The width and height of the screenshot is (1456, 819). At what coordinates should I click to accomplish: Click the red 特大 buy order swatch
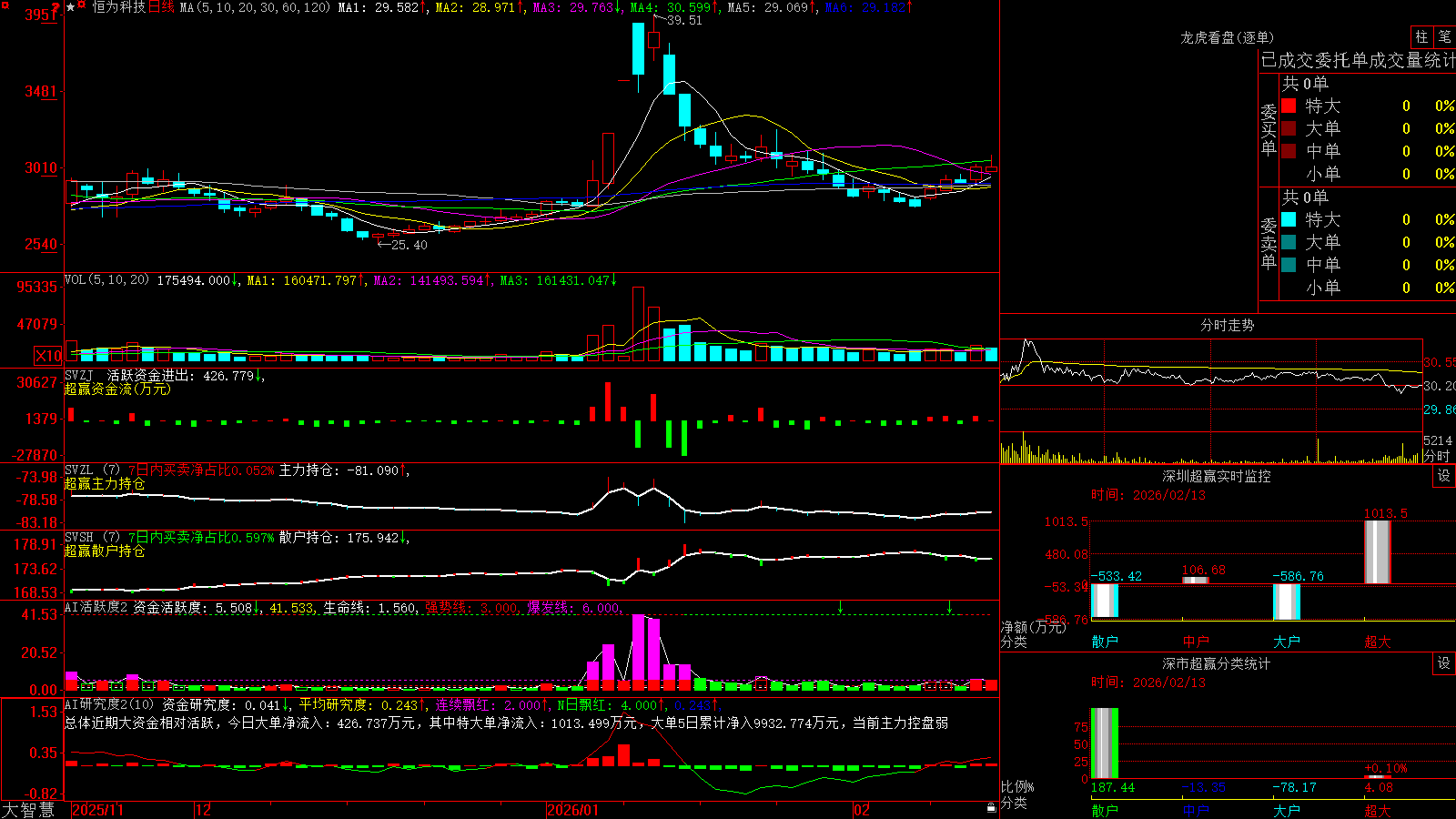pyautogui.click(x=1289, y=106)
